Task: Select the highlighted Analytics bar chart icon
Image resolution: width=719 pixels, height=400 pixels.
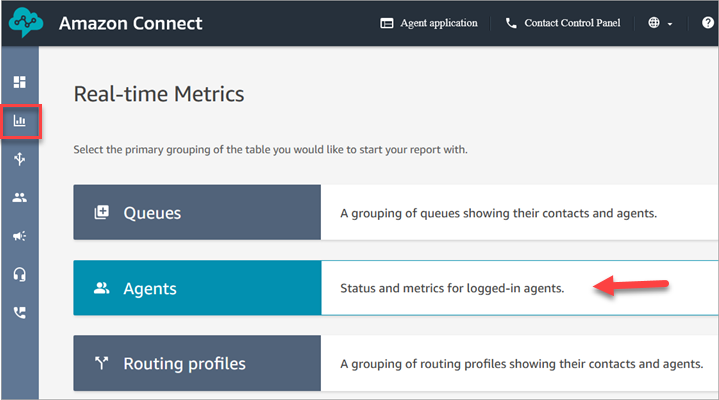Action: [19, 121]
